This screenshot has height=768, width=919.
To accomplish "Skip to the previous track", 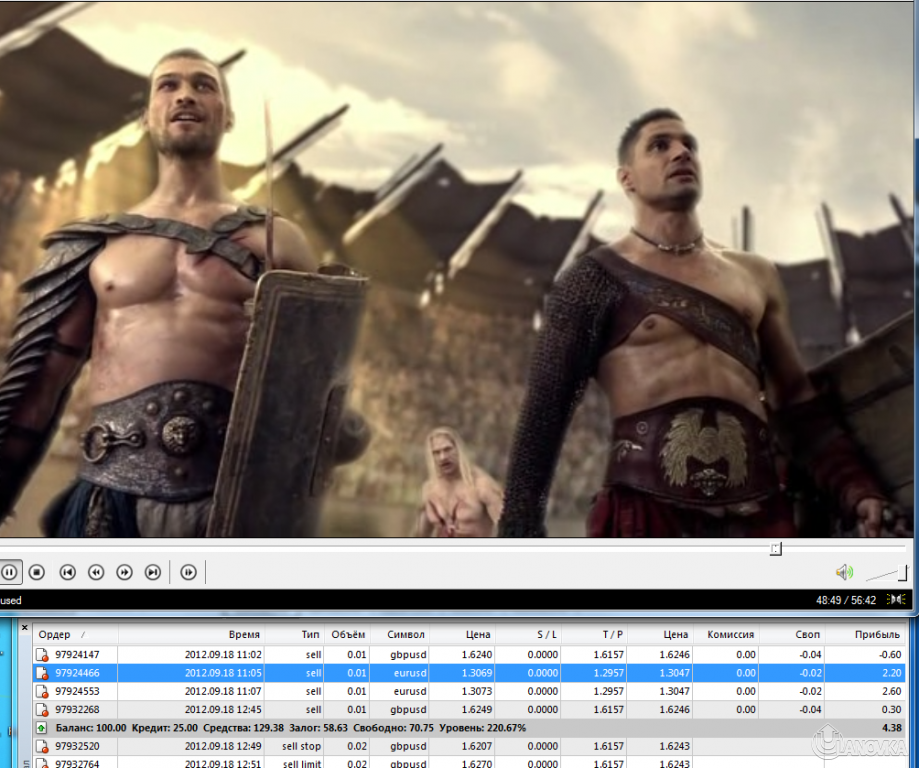I will pos(67,572).
